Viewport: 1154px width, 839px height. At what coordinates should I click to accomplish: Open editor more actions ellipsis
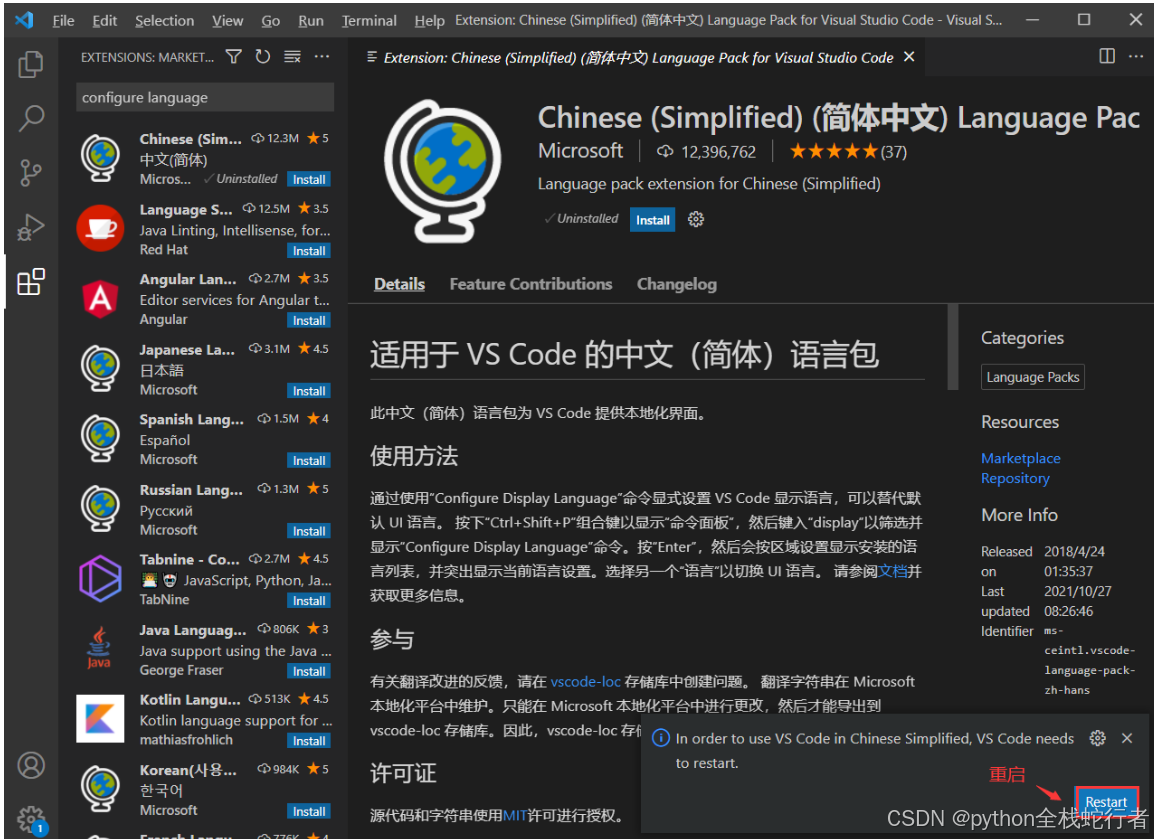[x=1136, y=57]
